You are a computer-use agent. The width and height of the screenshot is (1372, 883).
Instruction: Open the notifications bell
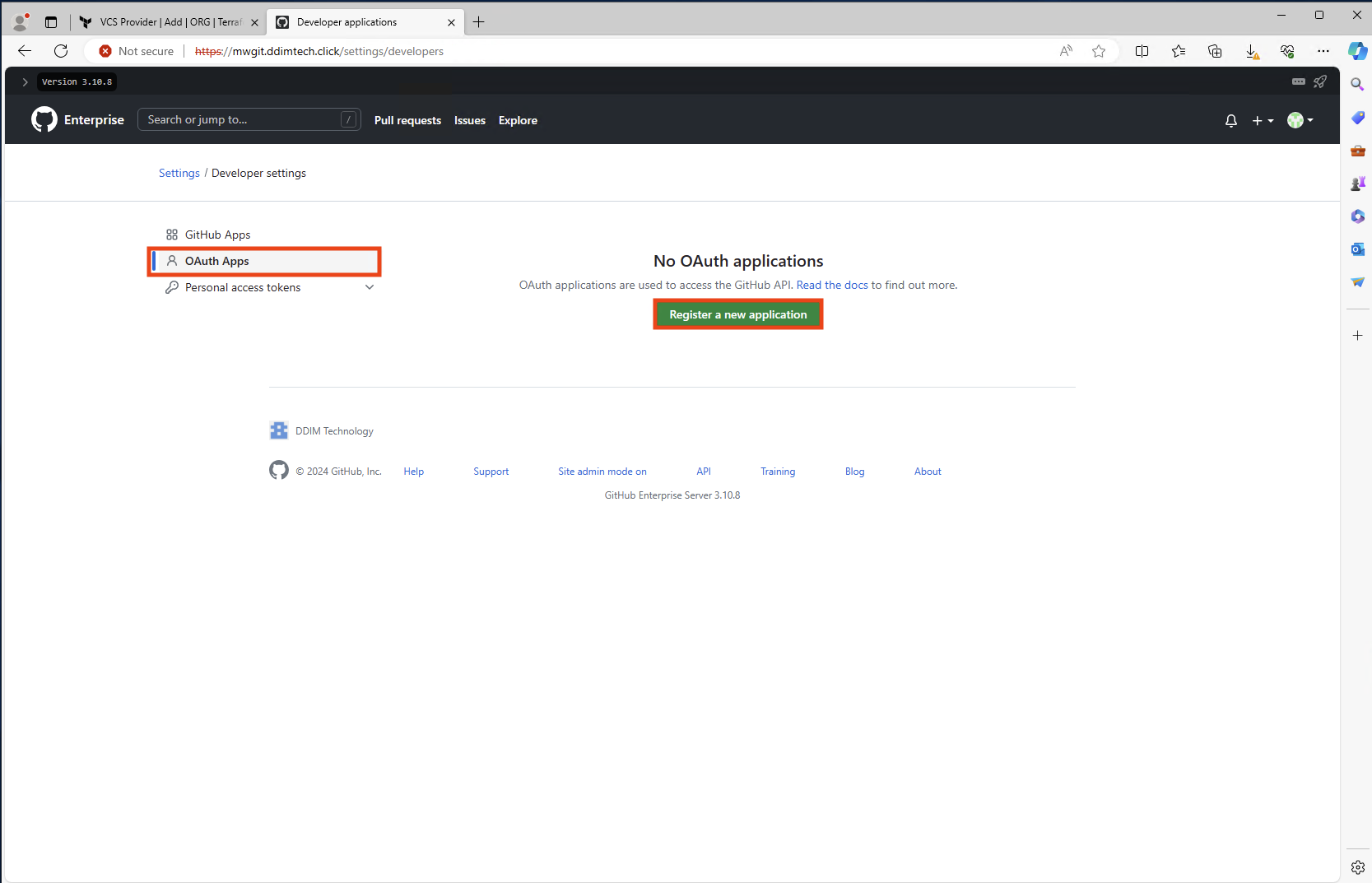click(x=1231, y=120)
